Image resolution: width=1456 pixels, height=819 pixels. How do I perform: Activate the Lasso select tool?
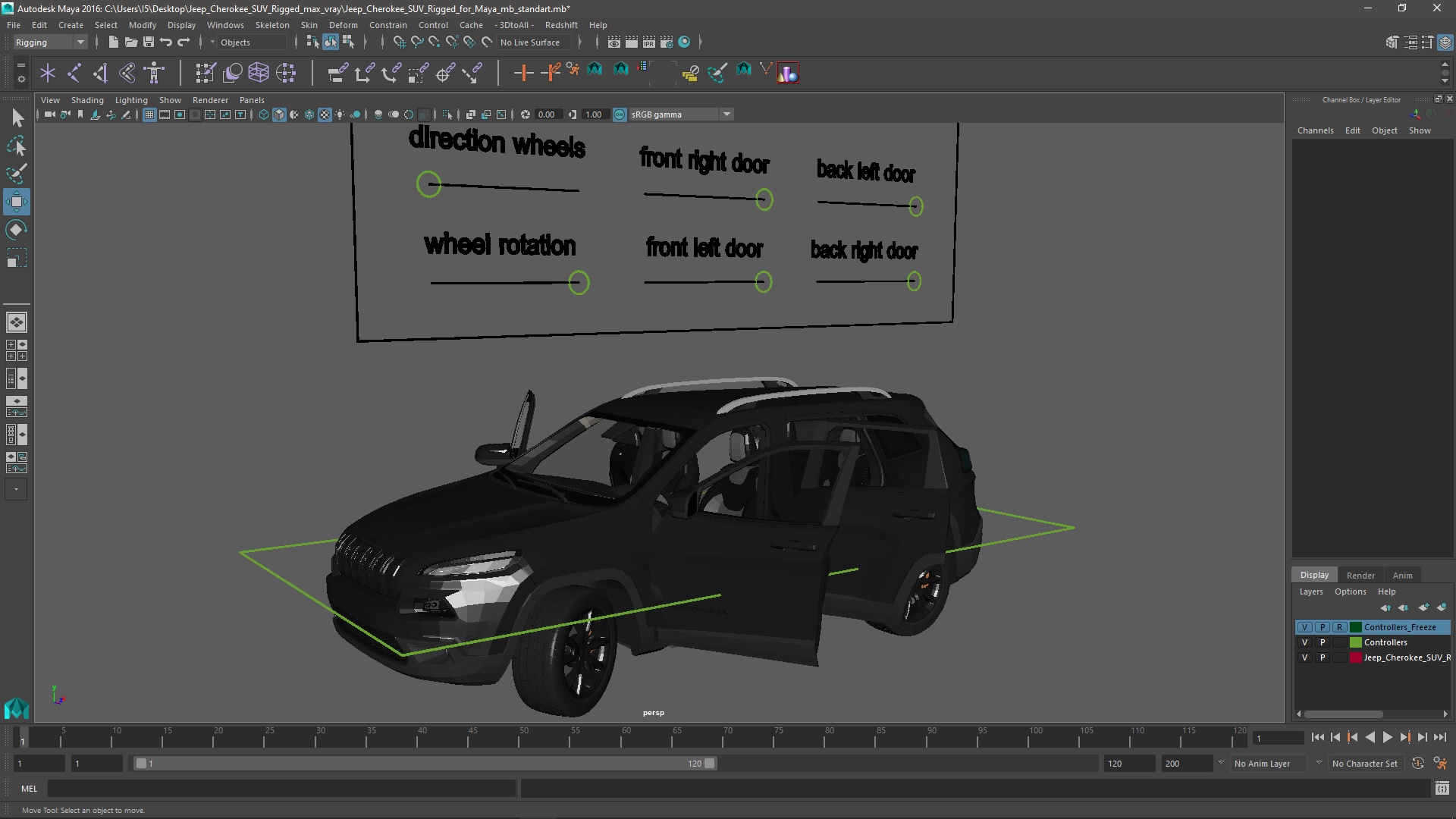pos(17,146)
